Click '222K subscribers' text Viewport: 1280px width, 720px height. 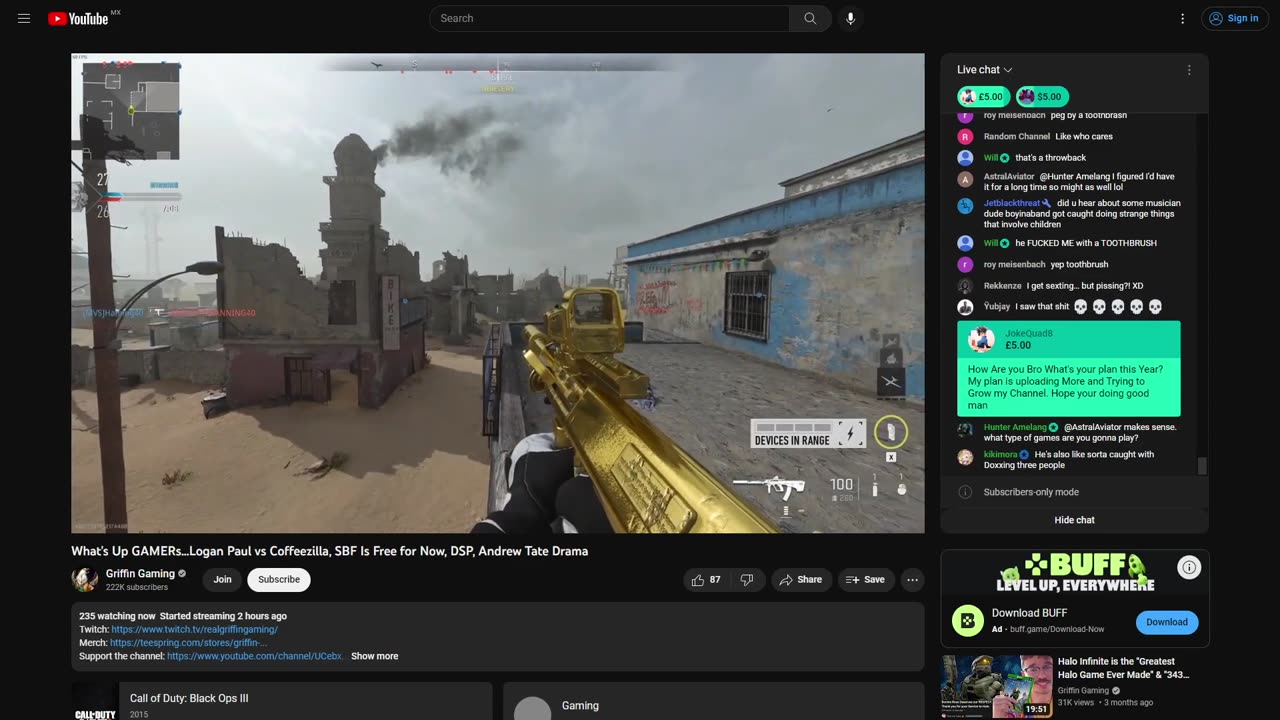137,587
